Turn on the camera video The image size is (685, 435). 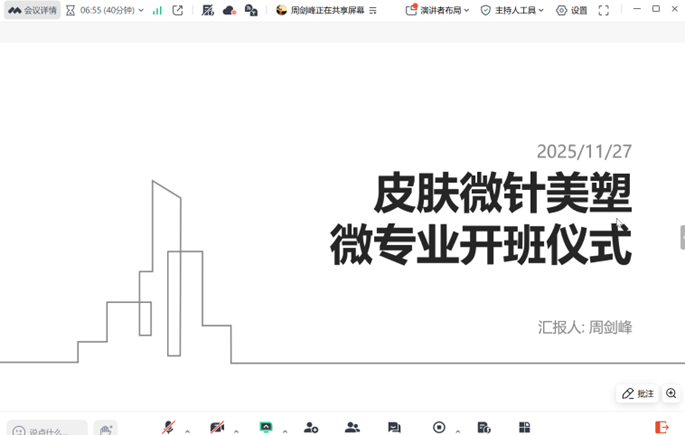[x=217, y=427]
